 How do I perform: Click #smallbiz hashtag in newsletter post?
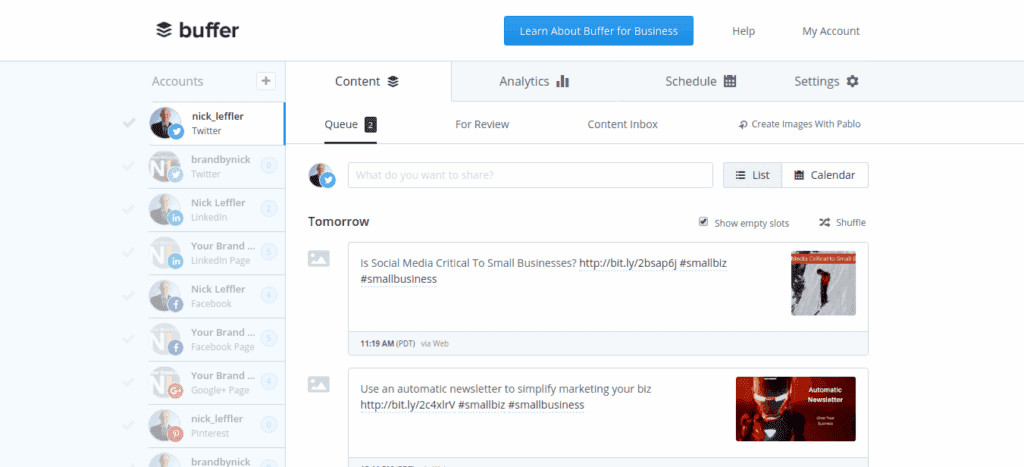coord(481,405)
